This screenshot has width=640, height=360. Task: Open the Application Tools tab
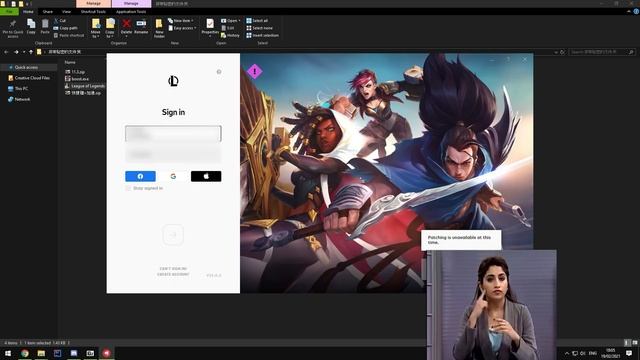pyautogui.click(x=131, y=11)
